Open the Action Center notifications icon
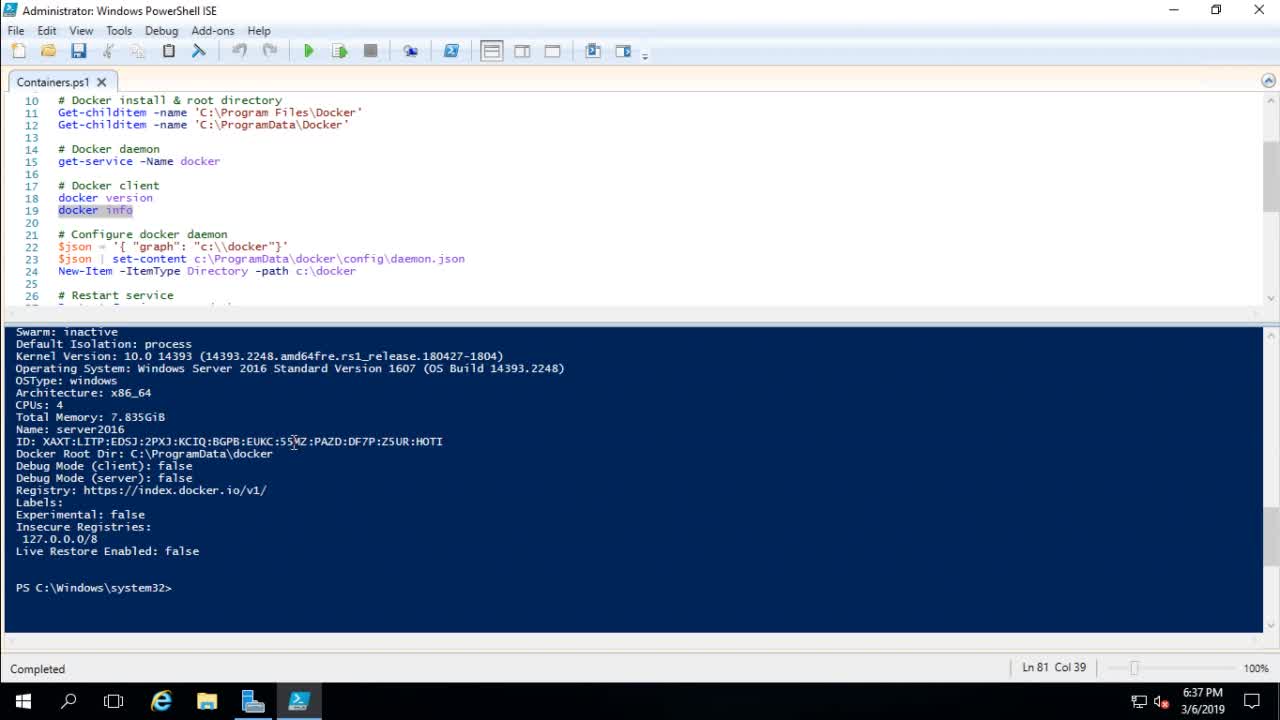Image resolution: width=1280 pixels, height=720 pixels. (x=1252, y=701)
